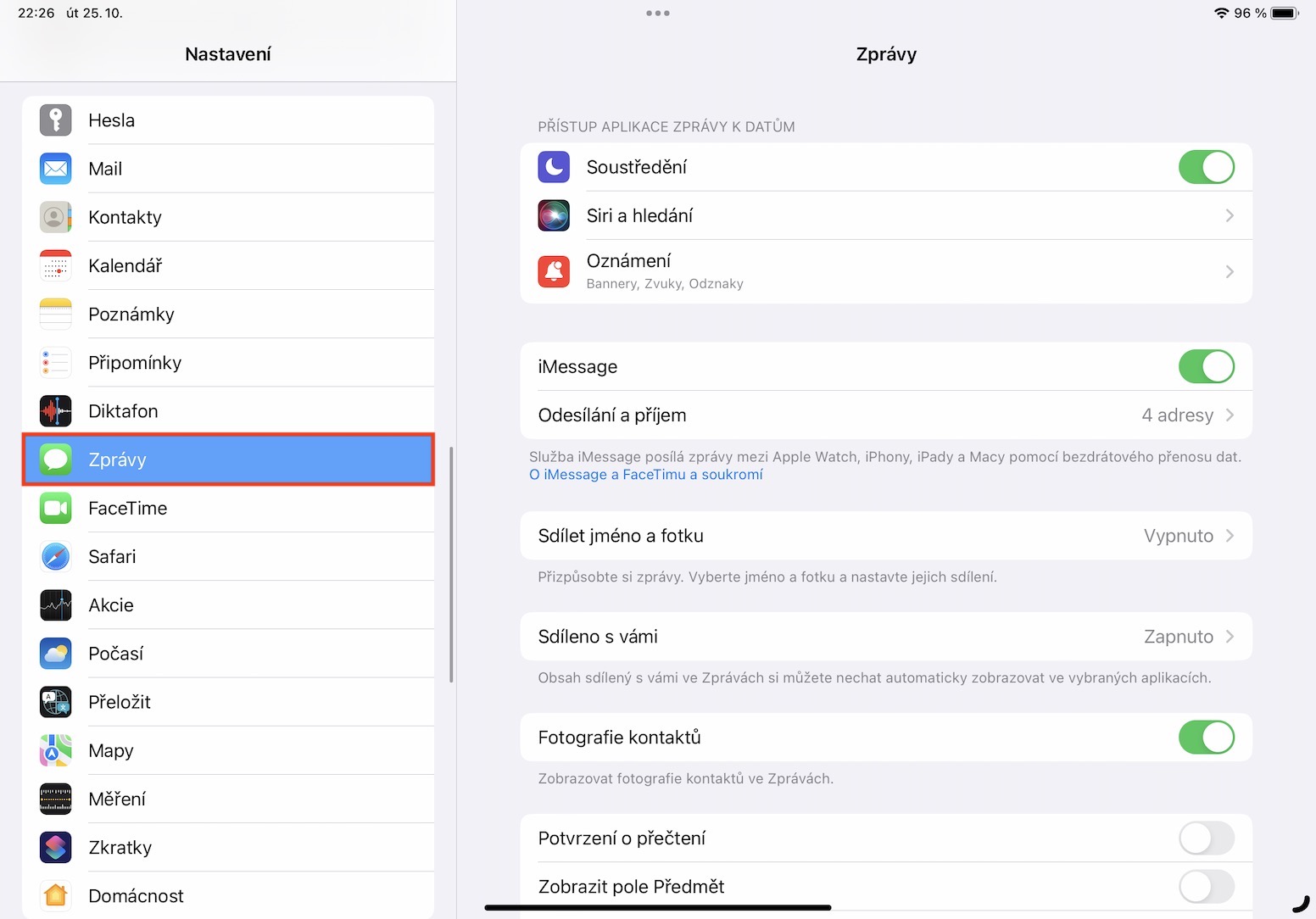
Task: Tap the Mapy maps icon
Action: click(x=56, y=750)
